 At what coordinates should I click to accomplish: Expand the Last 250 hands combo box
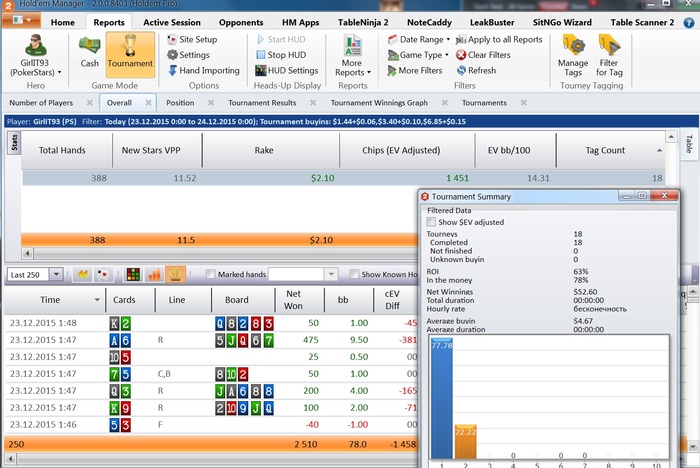pyautogui.click(x=56, y=275)
